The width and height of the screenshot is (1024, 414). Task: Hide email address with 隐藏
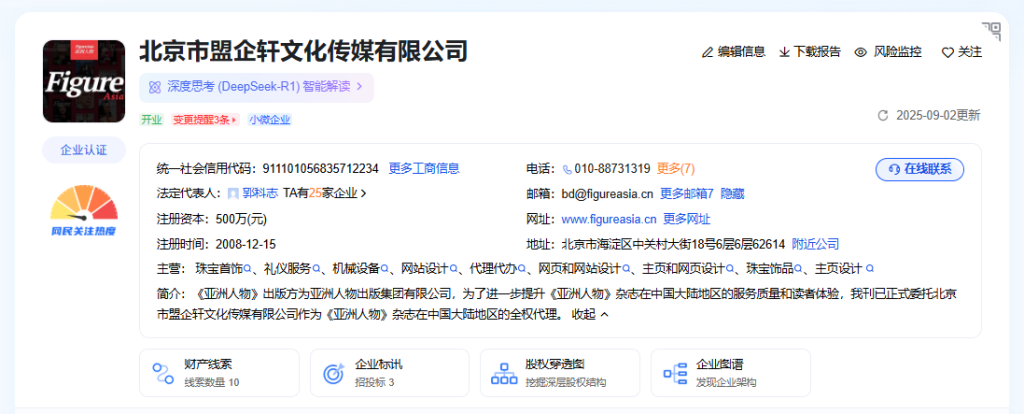(x=732, y=194)
